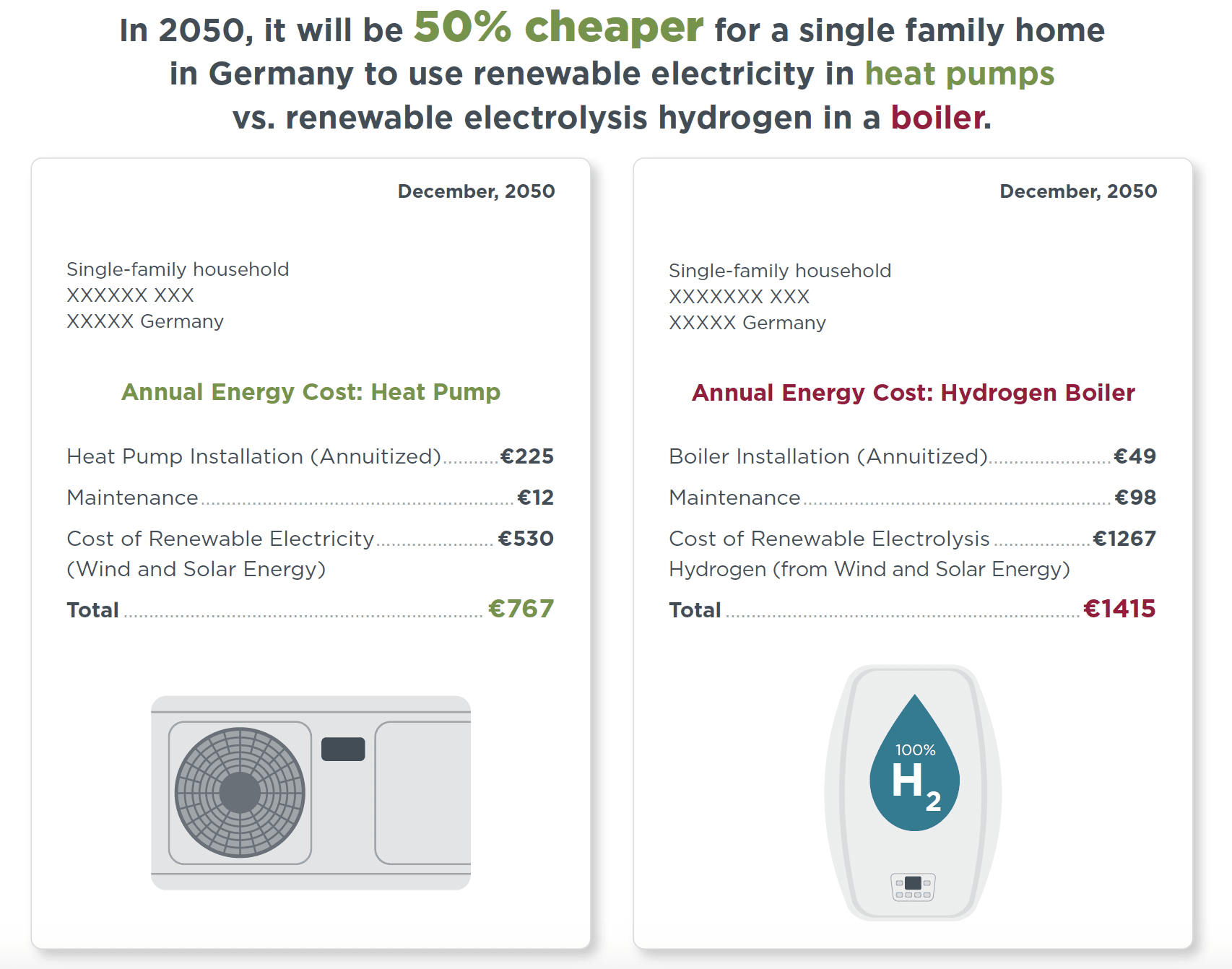Image resolution: width=1232 pixels, height=969 pixels.
Task: Click the heat pump unit illustration
Action: click(311, 792)
